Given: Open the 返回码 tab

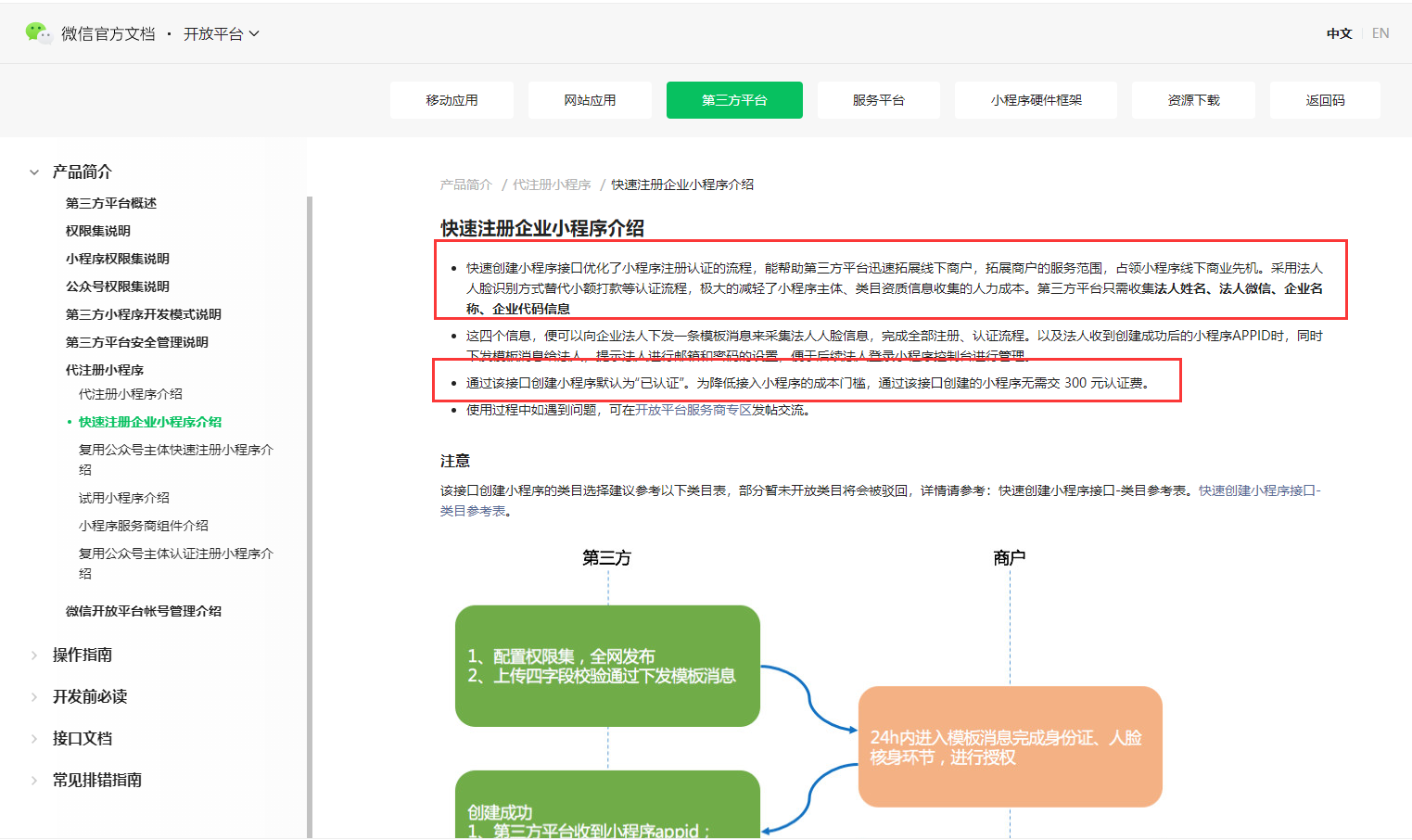Looking at the screenshot, I should pyautogui.click(x=1325, y=100).
